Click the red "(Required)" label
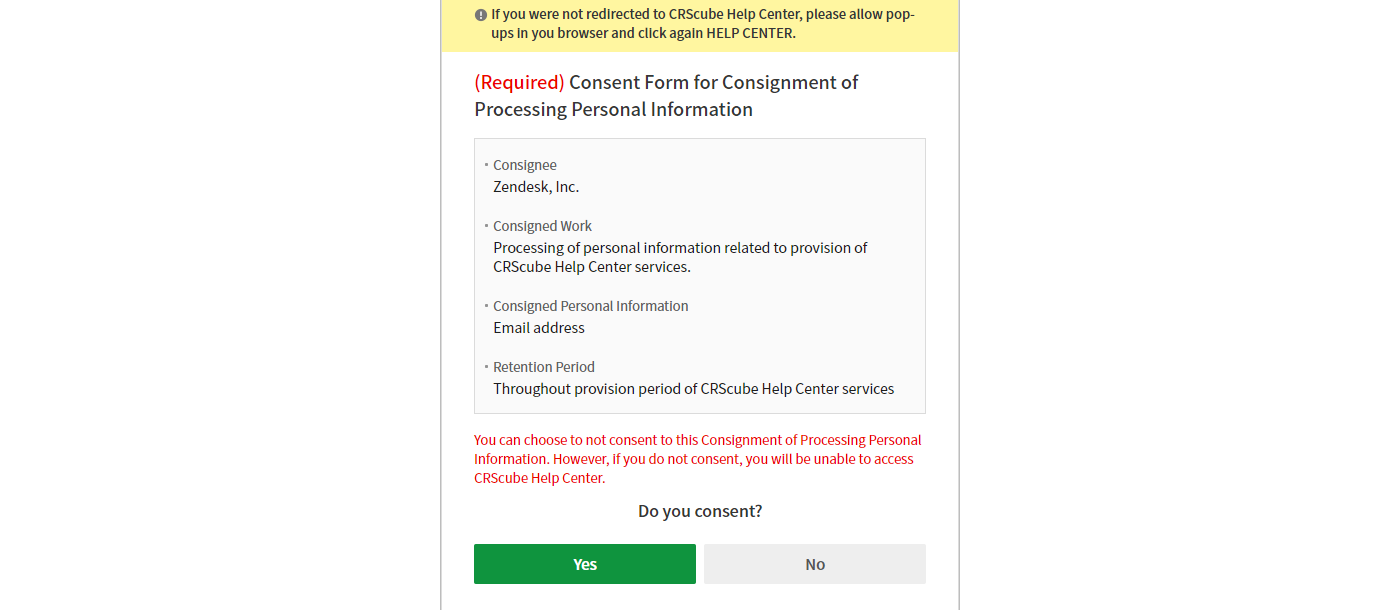The image size is (1400, 610). tap(519, 82)
